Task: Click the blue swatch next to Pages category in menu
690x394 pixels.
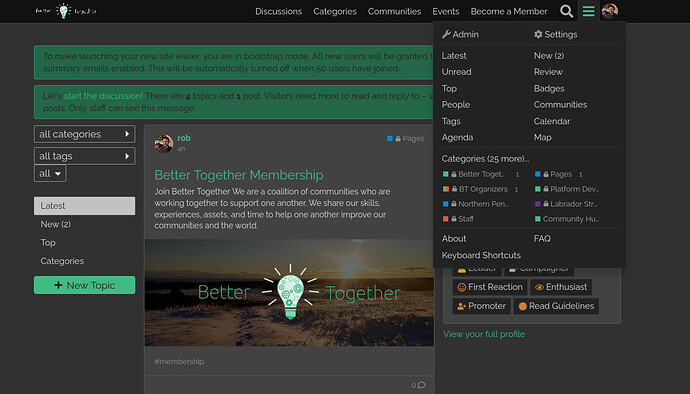Action: pyautogui.click(x=537, y=174)
